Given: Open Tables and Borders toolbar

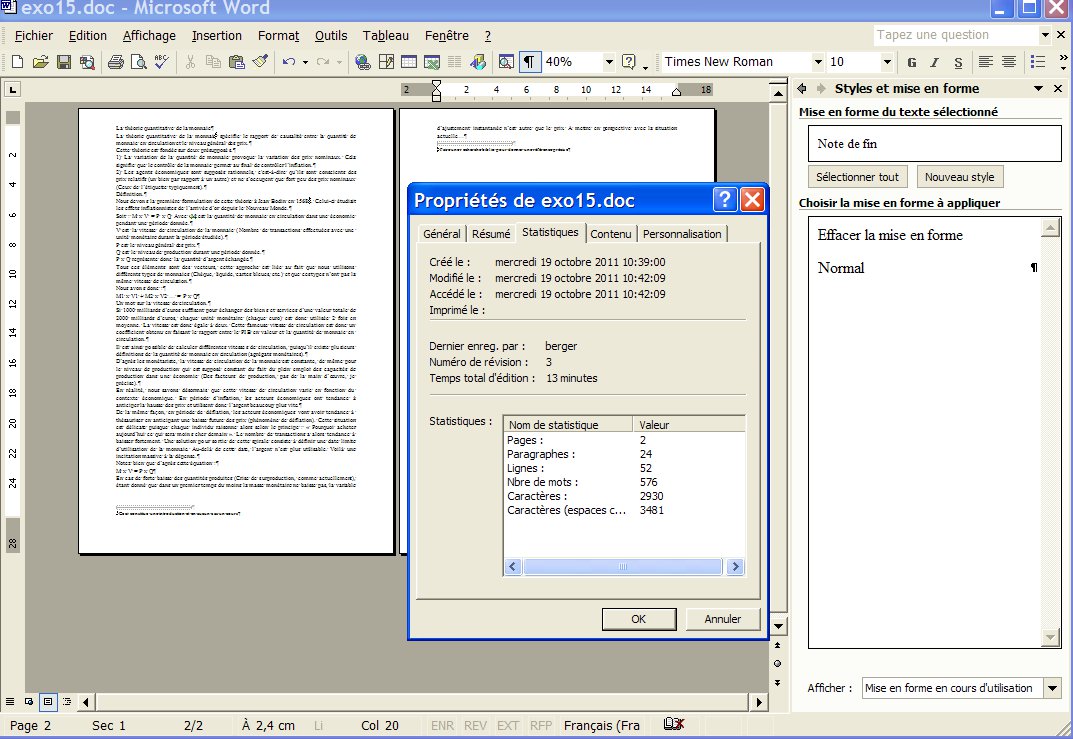Looking at the screenshot, I should click(386, 62).
